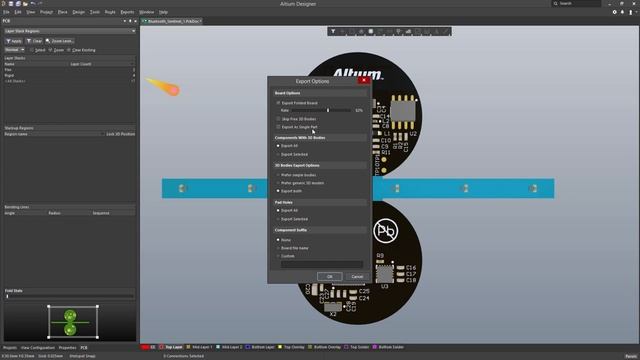Toggle Export Folded Board checkbox
640x360 pixels.
point(278,103)
